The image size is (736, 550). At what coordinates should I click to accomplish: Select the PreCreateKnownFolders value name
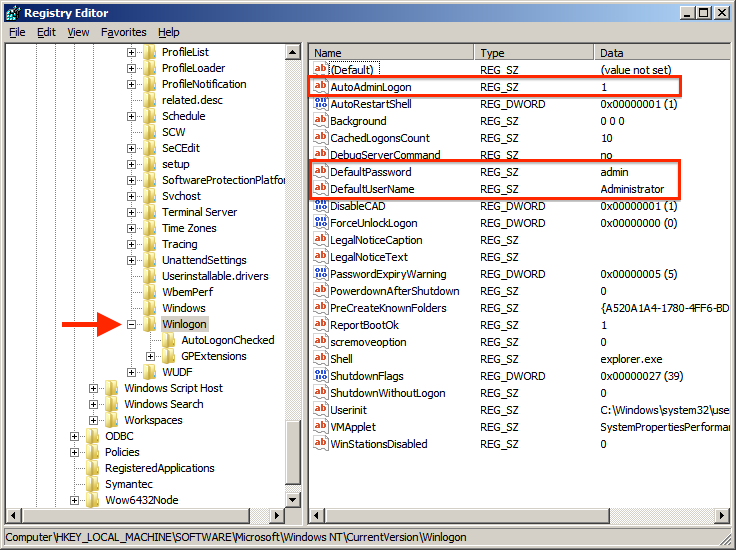click(388, 308)
